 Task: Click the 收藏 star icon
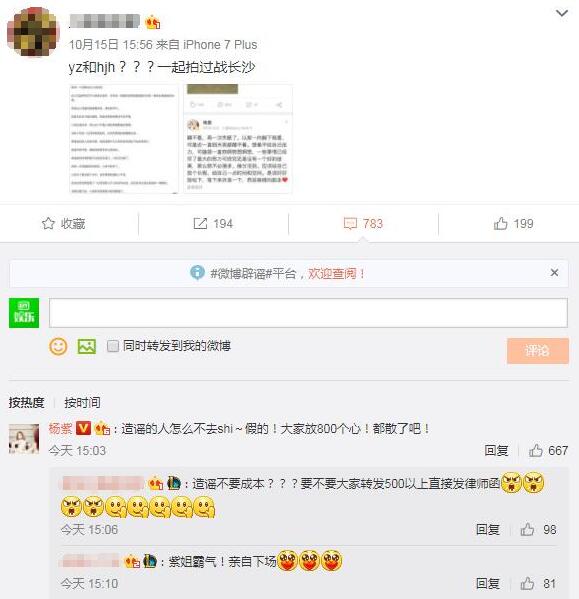coord(48,223)
